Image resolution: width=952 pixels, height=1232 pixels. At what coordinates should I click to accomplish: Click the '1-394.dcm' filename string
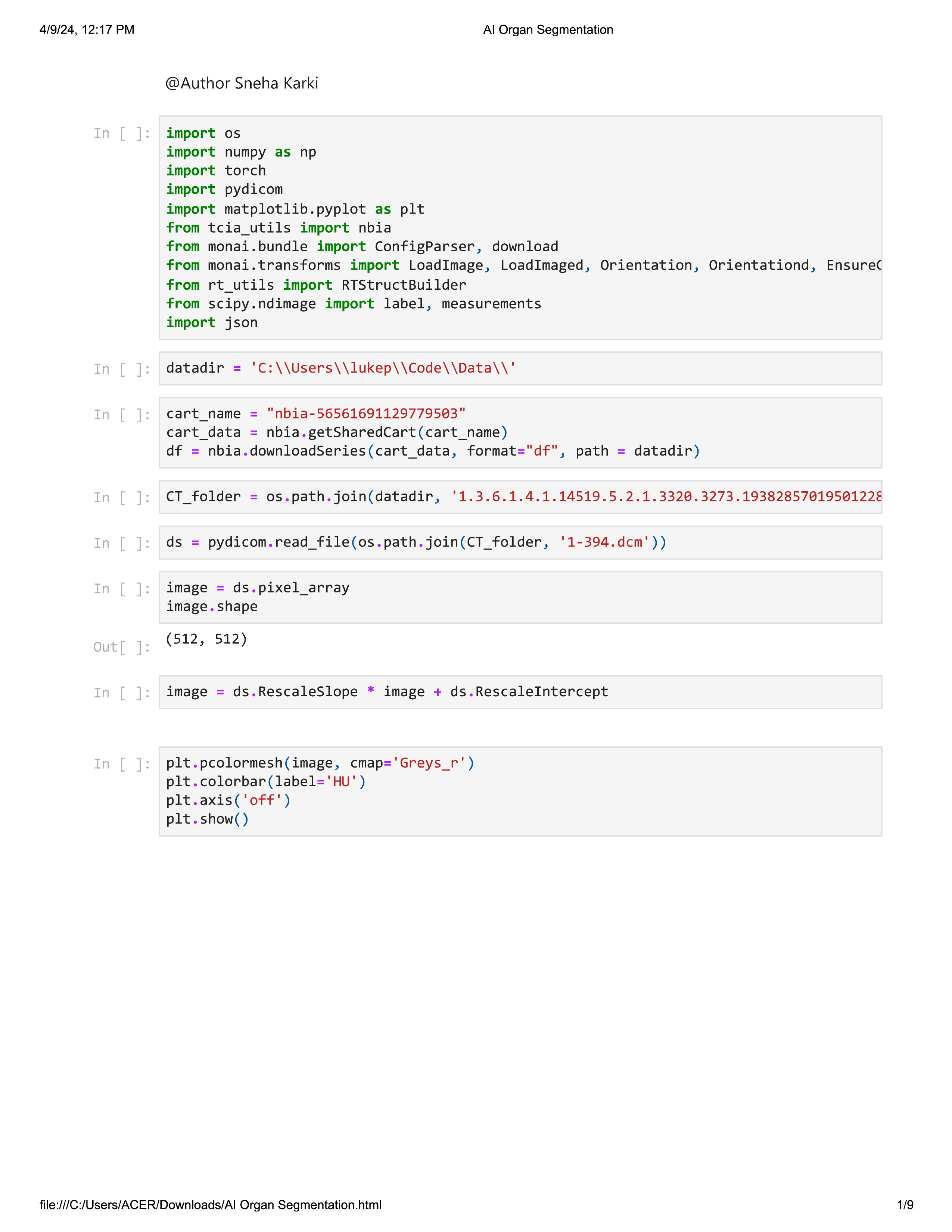click(604, 542)
